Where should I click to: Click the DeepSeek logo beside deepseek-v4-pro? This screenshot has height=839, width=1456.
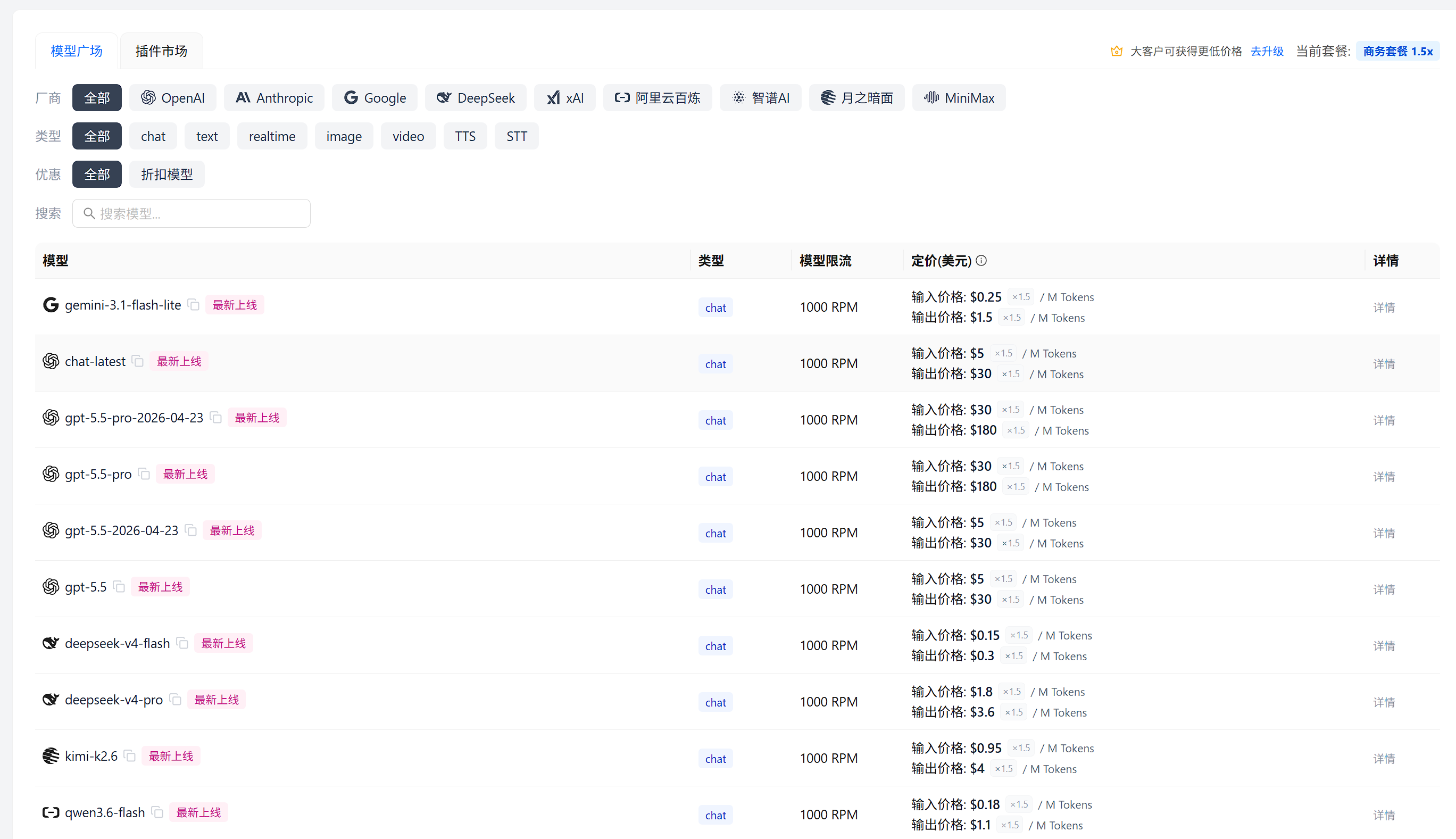51,700
